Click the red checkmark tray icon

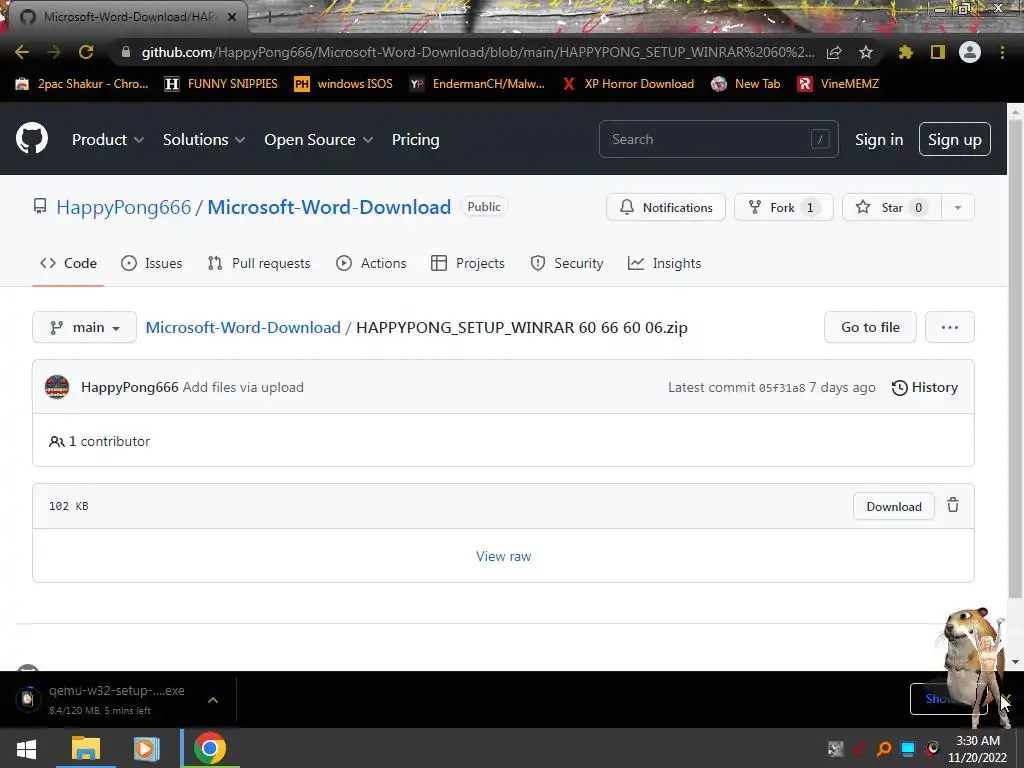pyautogui.click(x=859, y=748)
